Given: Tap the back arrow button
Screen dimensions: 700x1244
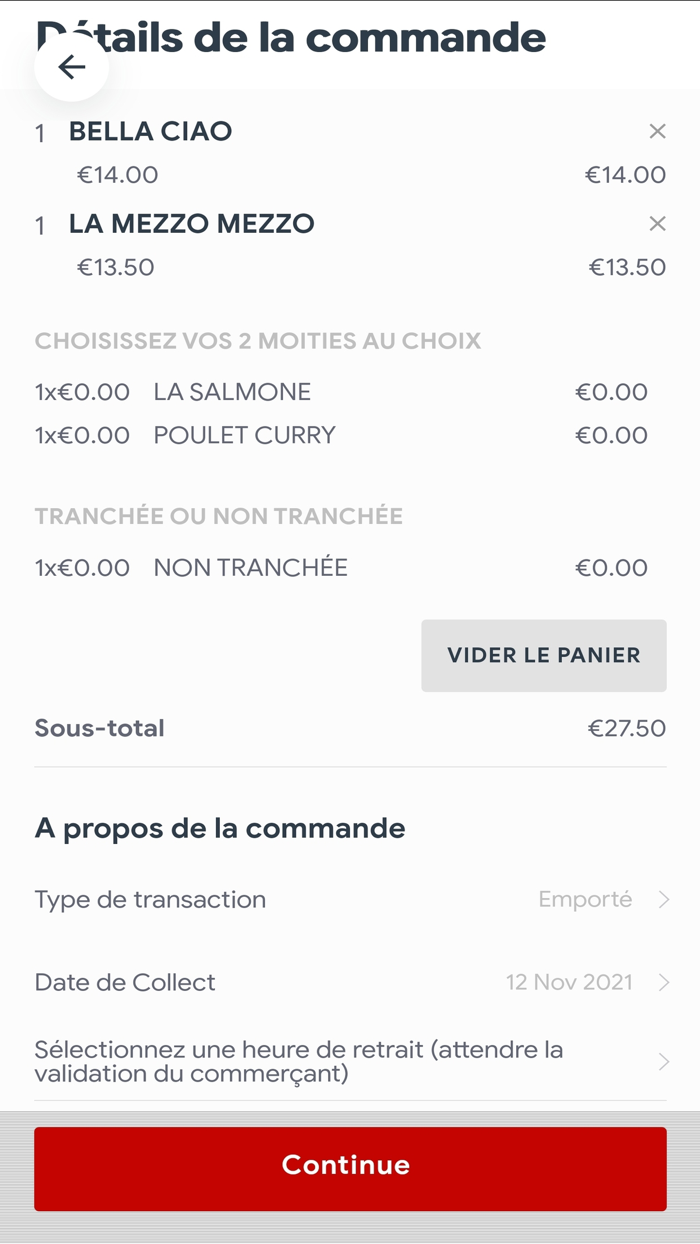Looking at the screenshot, I should (71, 67).
